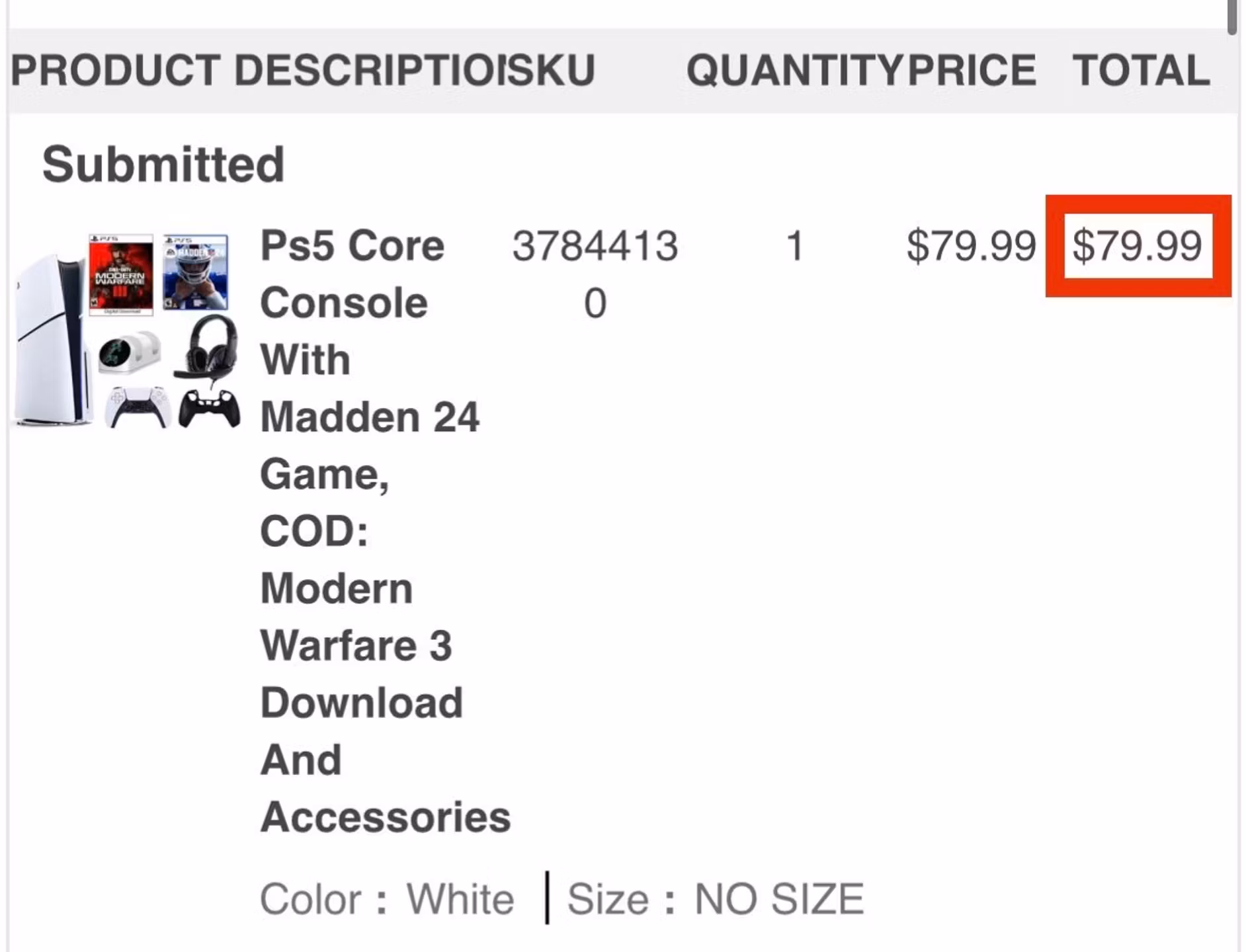Click the white DualSense controller image
Image resolution: width=1246 pixels, height=952 pixels.
pos(138,407)
